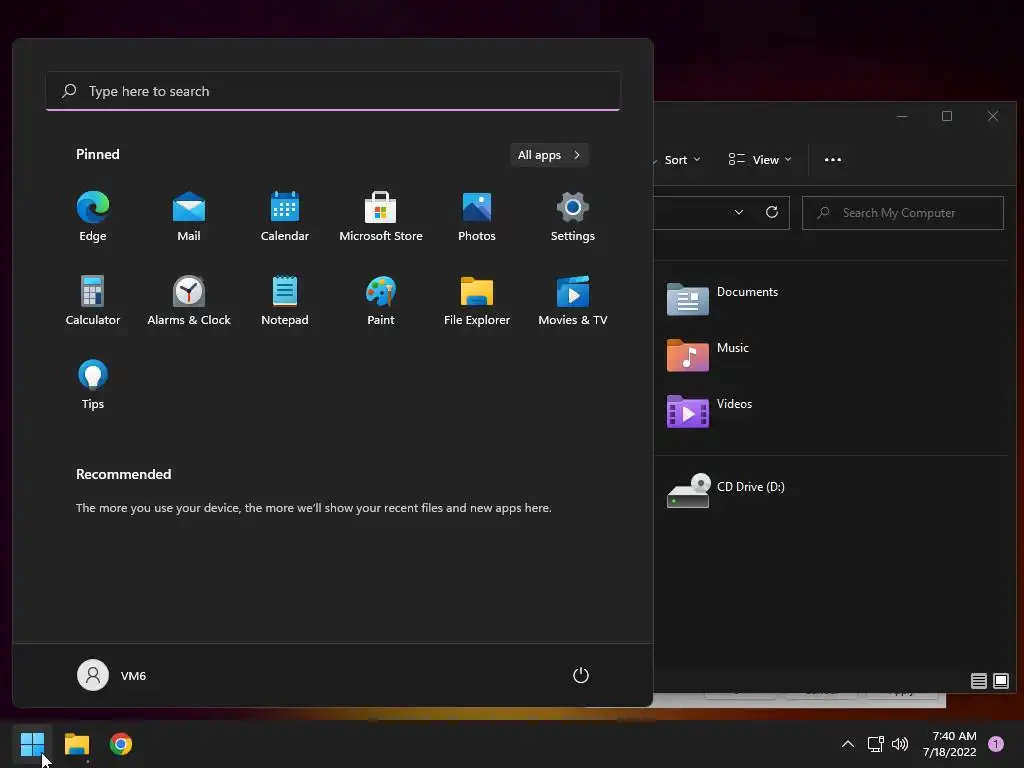This screenshot has width=1024, height=768.
Task: Open the Calculator app
Action: click(93, 300)
